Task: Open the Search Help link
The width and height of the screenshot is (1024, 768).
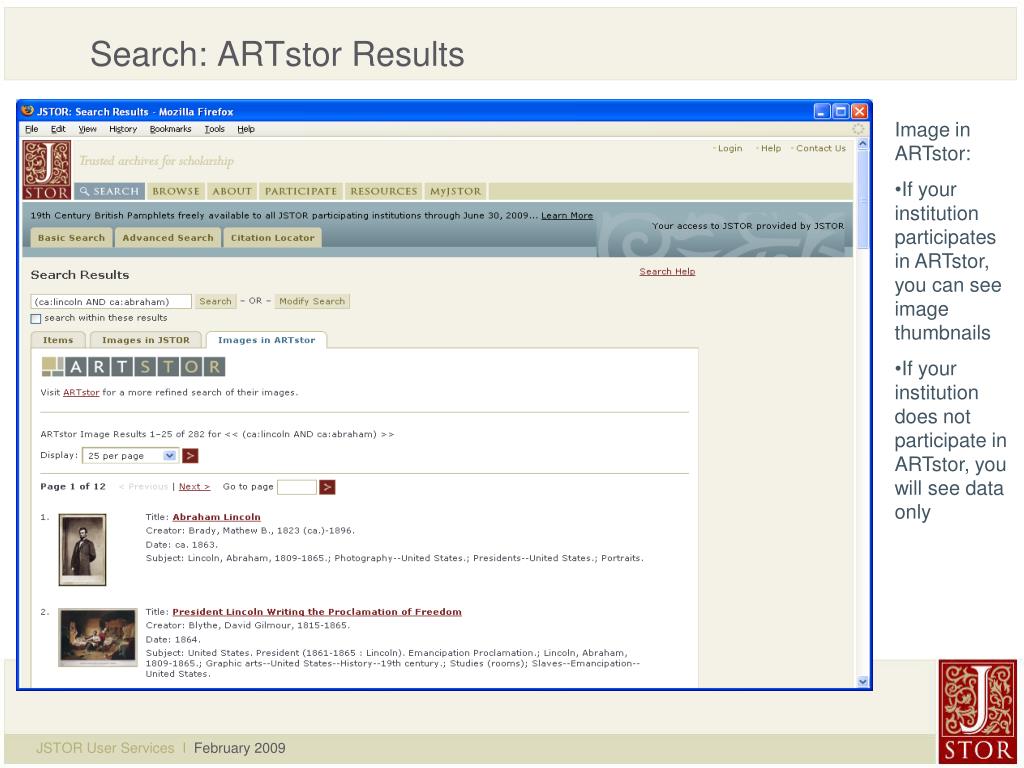Action: [x=667, y=272]
